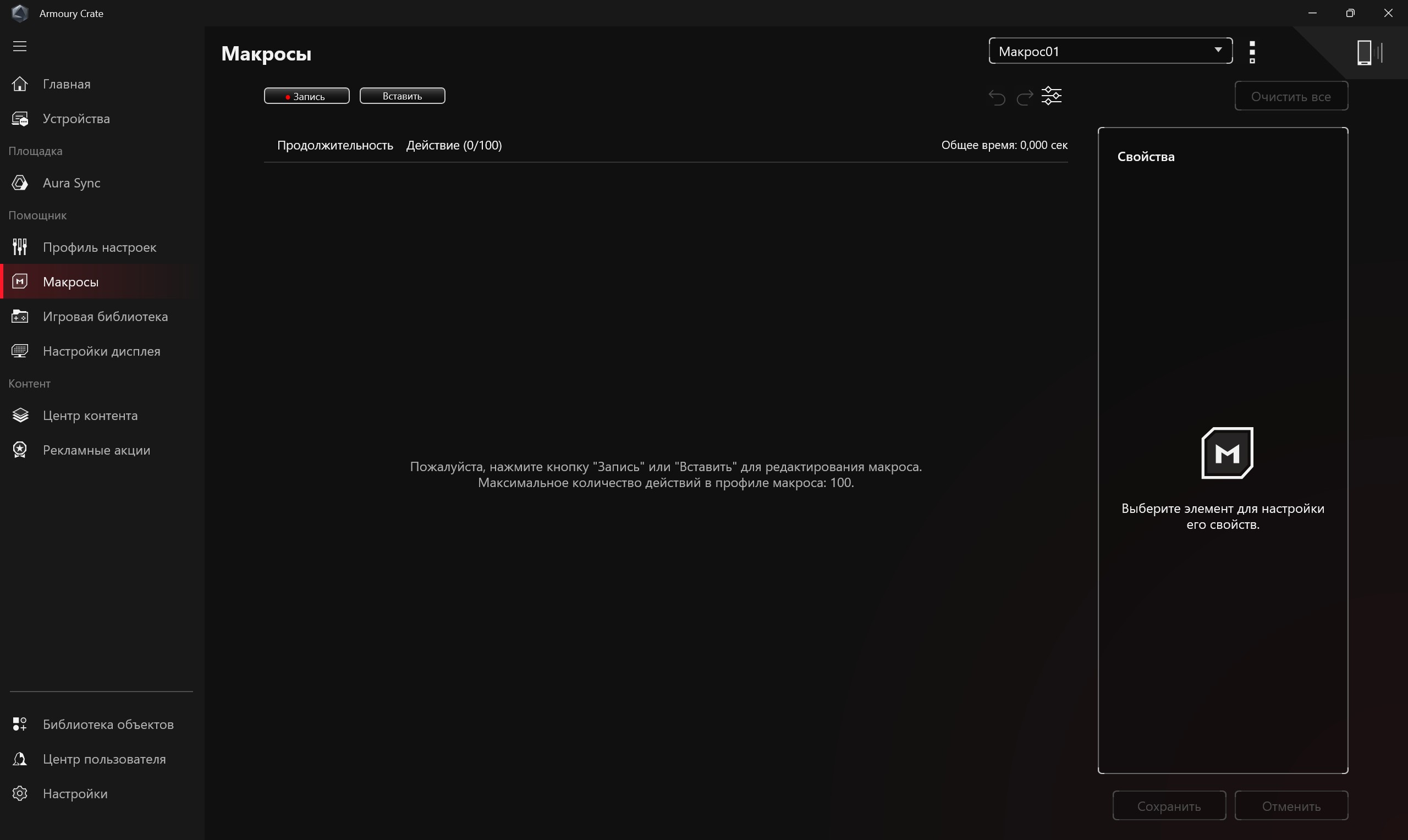Open Профиль настроек menu item
The height and width of the screenshot is (840, 1408).
(x=102, y=247)
